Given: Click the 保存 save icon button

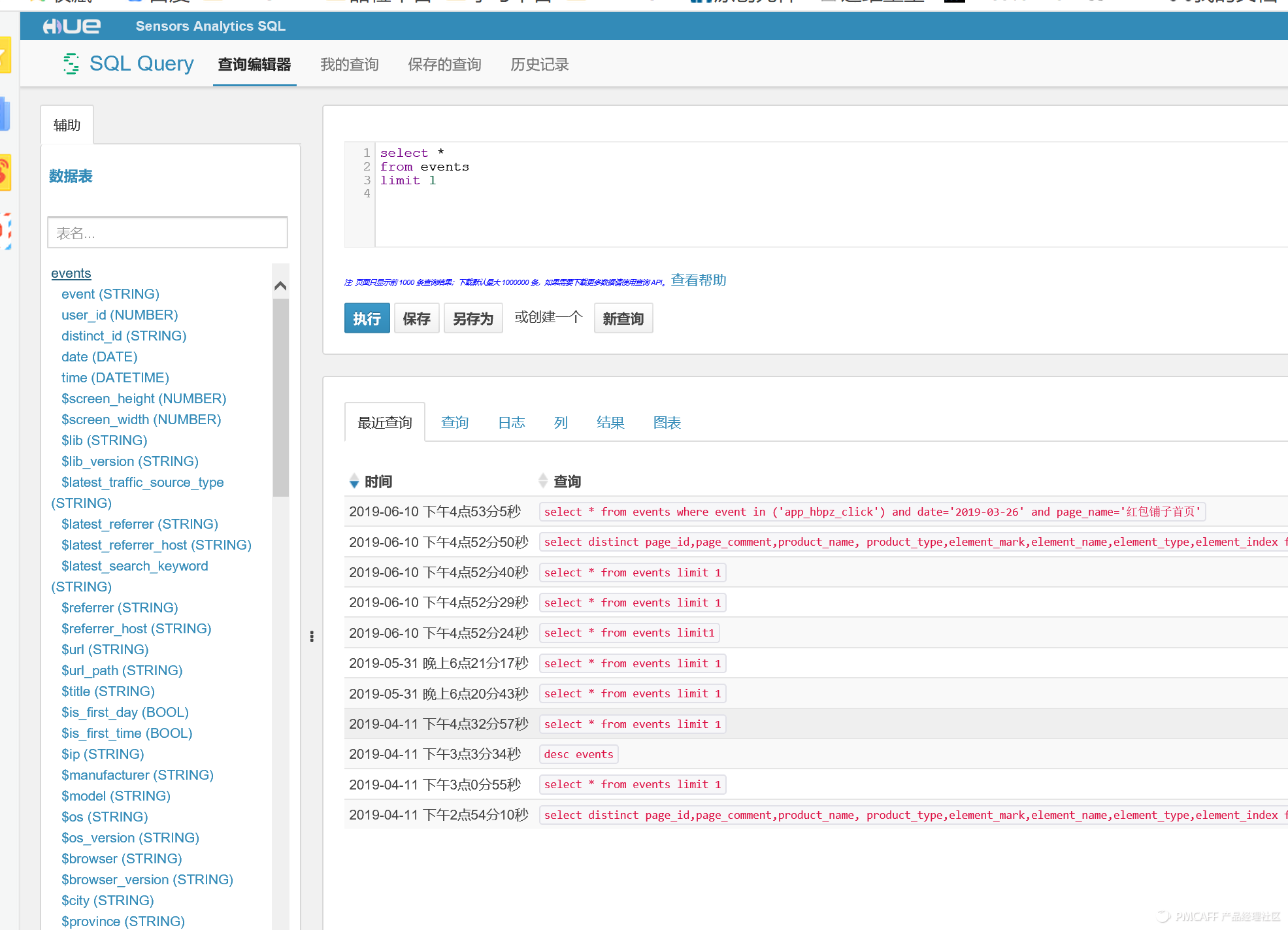Looking at the screenshot, I should (x=415, y=319).
